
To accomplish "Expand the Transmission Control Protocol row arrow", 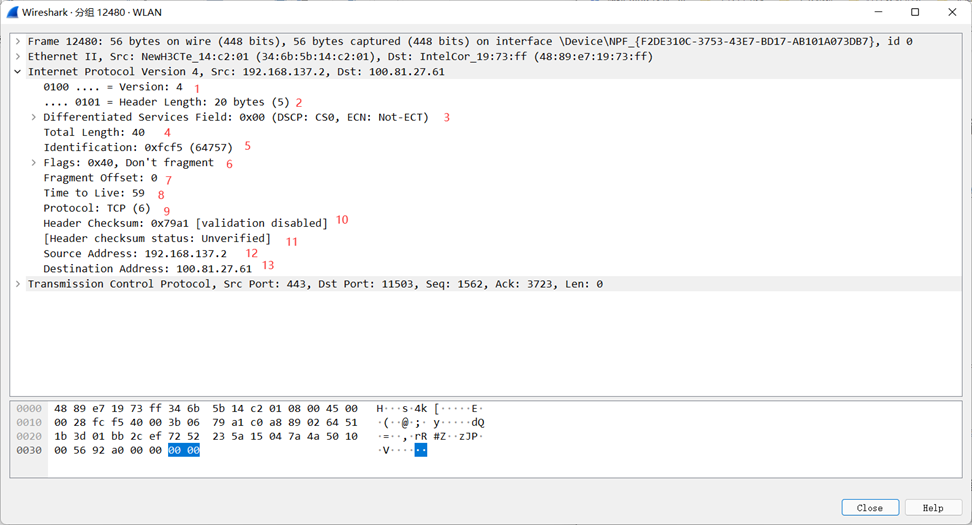I will [x=18, y=284].
